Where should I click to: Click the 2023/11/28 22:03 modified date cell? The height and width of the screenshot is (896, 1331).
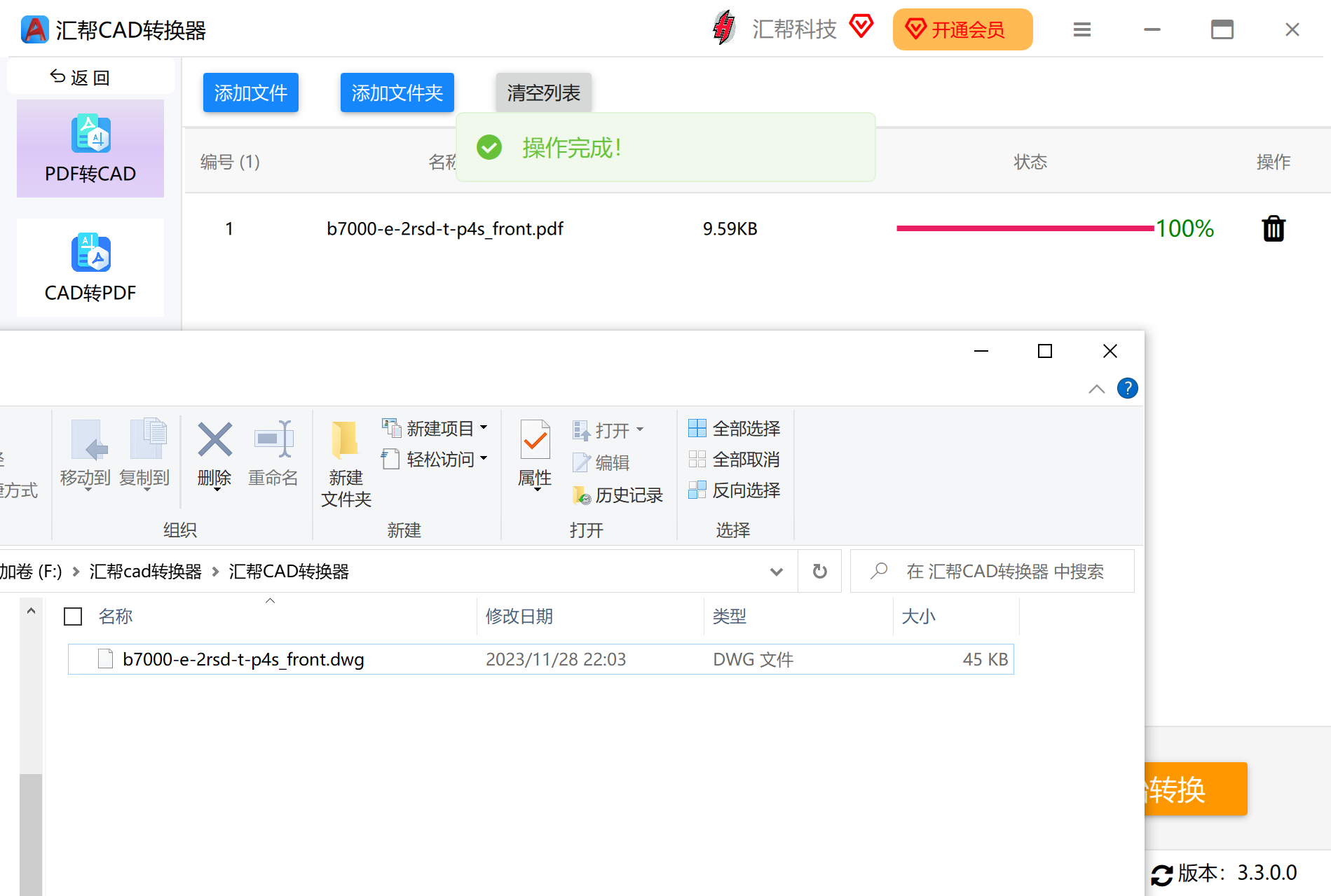pyautogui.click(x=556, y=659)
